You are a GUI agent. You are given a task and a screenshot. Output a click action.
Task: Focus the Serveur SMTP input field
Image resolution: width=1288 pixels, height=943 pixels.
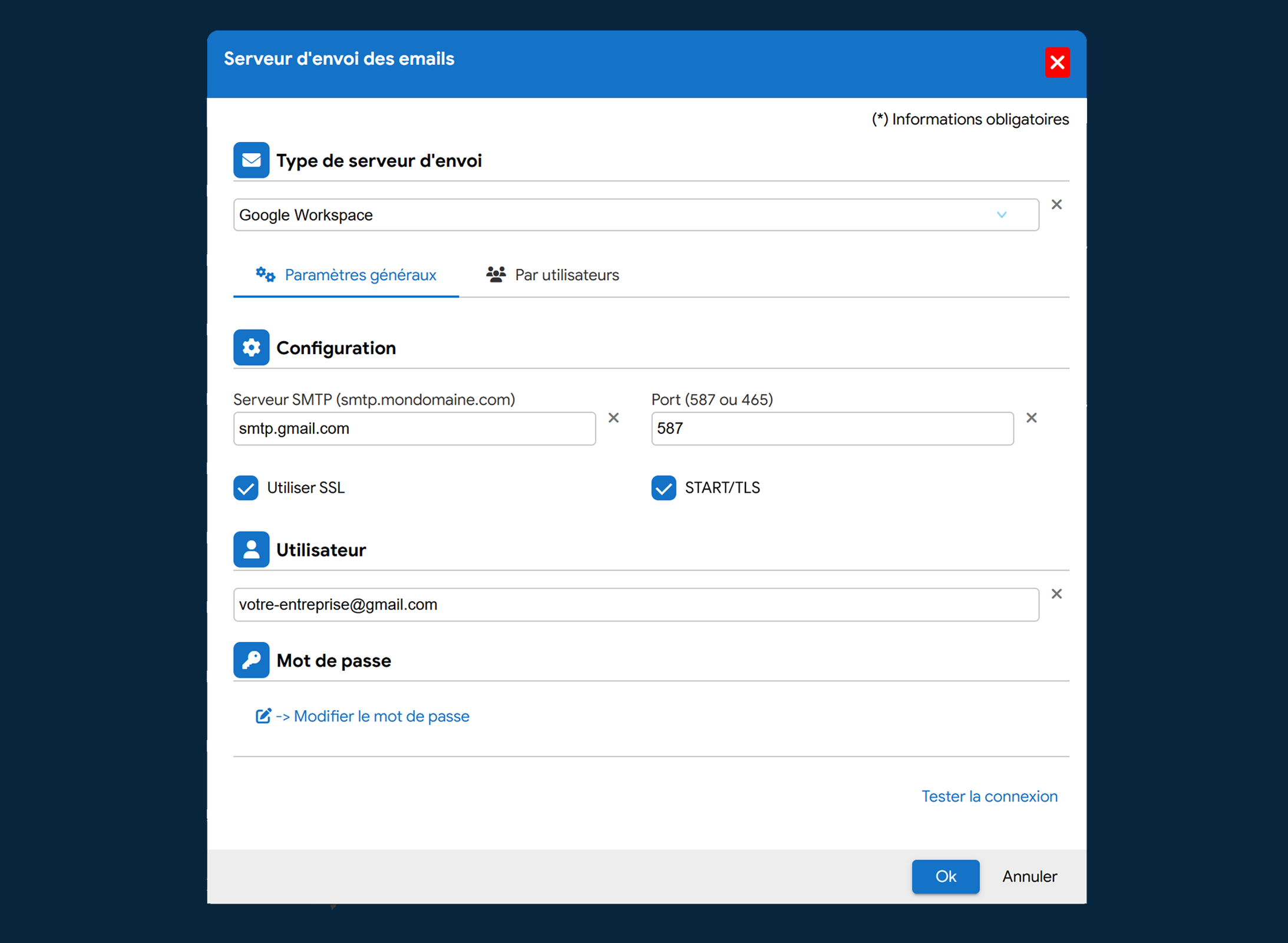(x=414, y=428)
